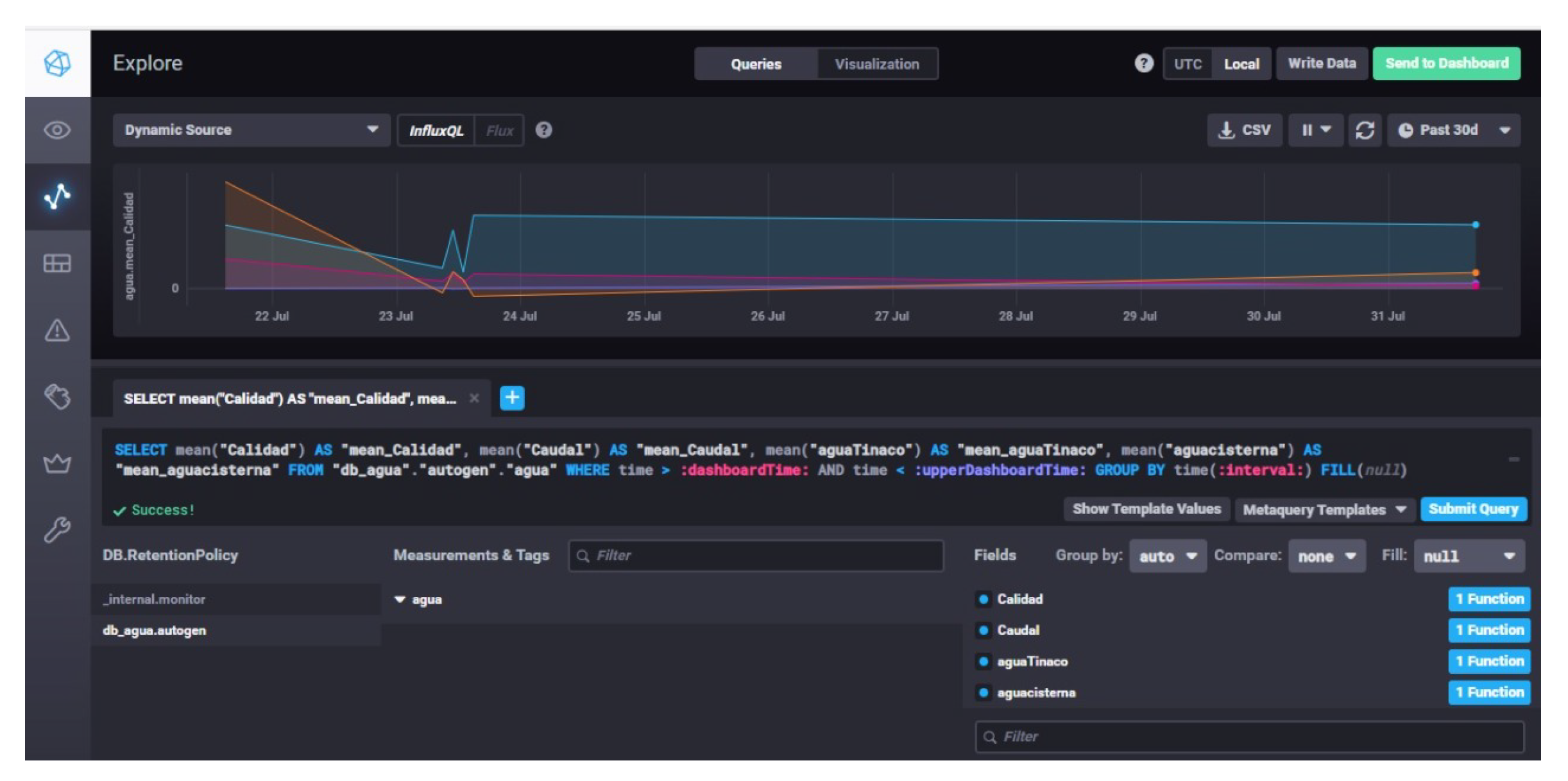Open the Status eye icon in sidebar
1568x781 pixels.
pyautogui.click(x=57, y=130)
